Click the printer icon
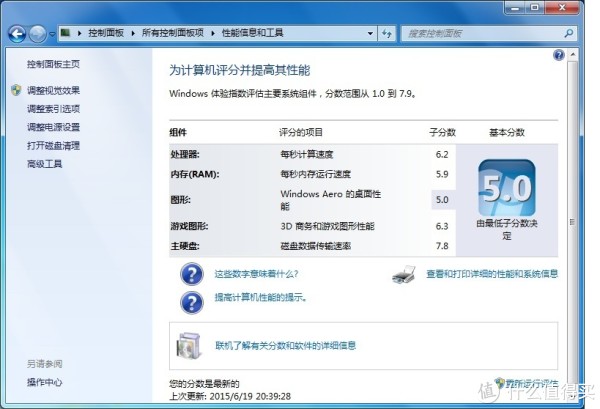Image resolution: width=600 pixels, height=409 pixels. (404, 275)
